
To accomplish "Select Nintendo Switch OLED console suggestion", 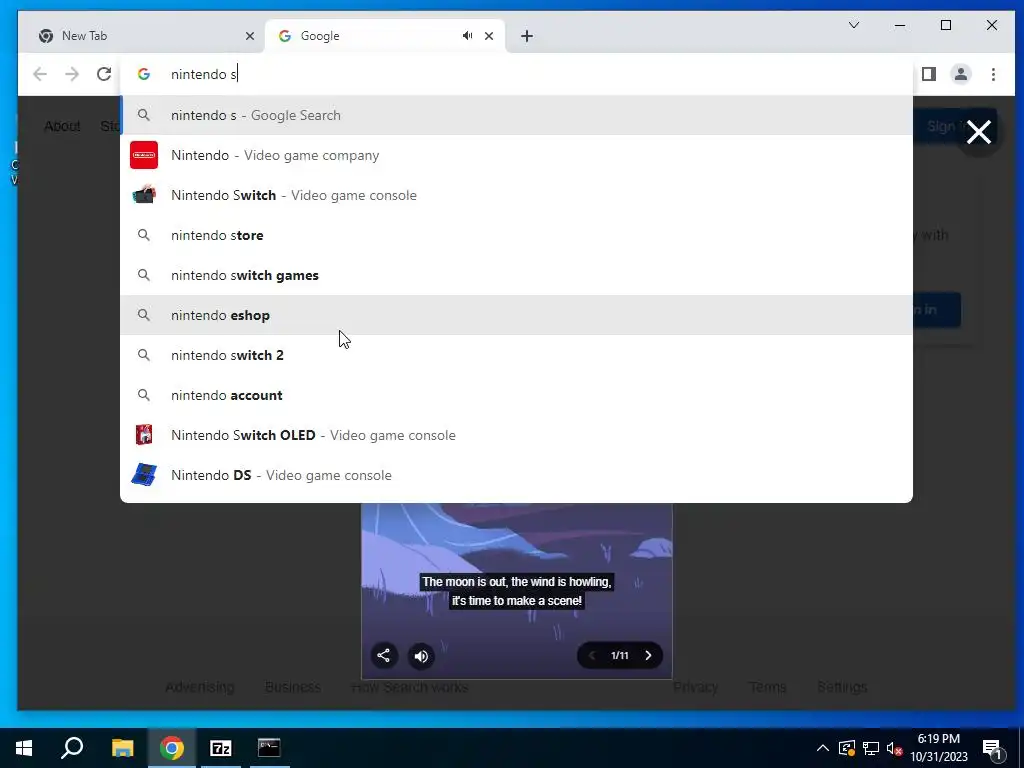I will pos(516,435).
